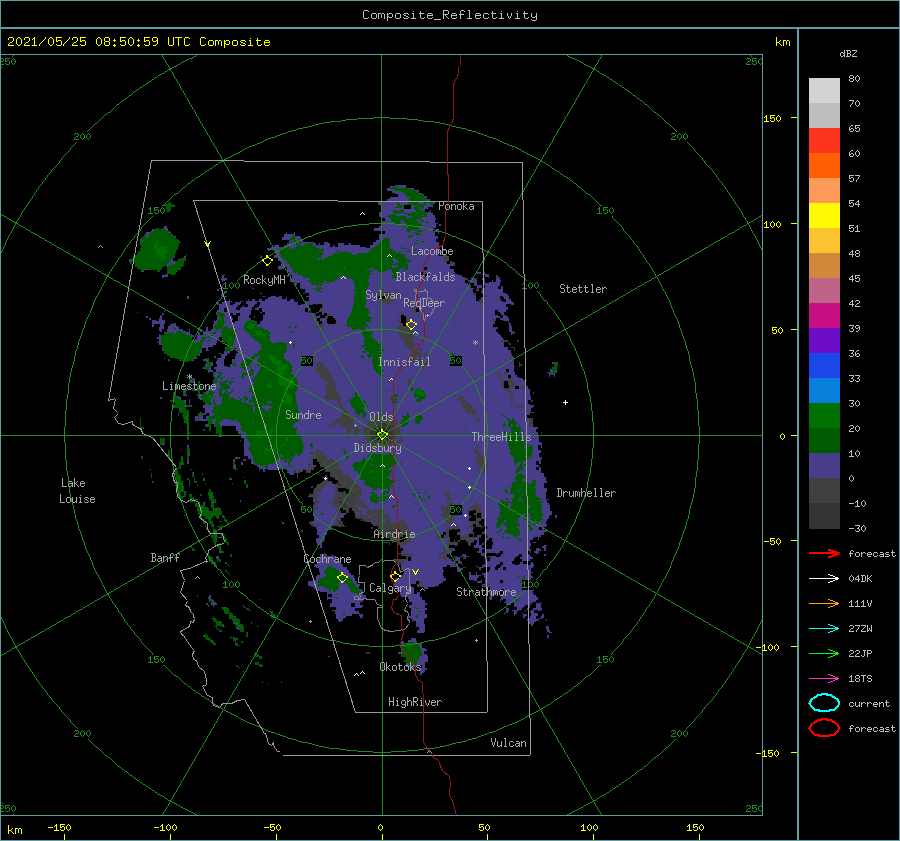Click the Airdrie city label
Image resolution: width=900 pixels, height=841 pixels.
pos(394,534)
